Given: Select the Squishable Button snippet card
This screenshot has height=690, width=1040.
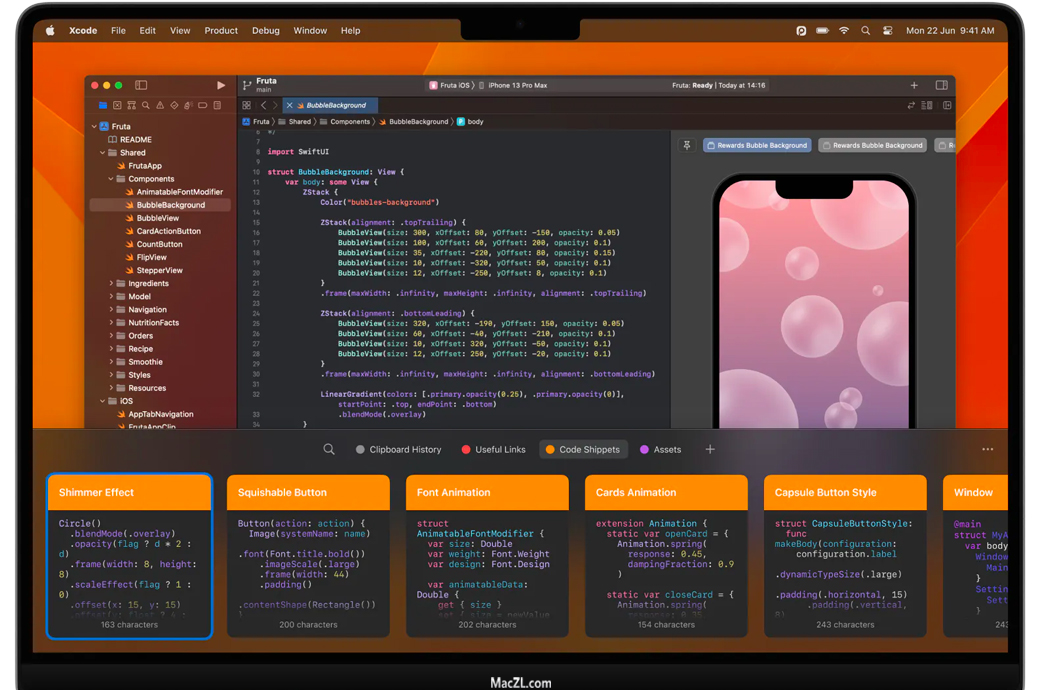Looking at the screenshot, I should point(308,556).
